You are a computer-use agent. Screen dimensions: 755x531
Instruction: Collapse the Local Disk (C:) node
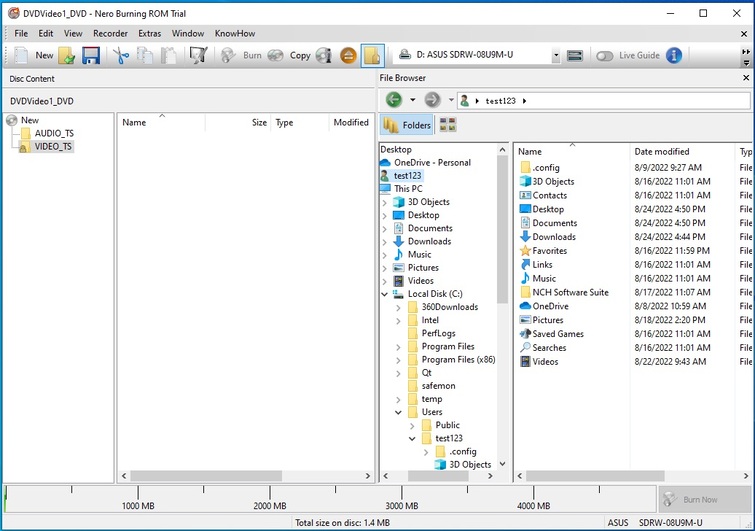(x=384, y=294)
